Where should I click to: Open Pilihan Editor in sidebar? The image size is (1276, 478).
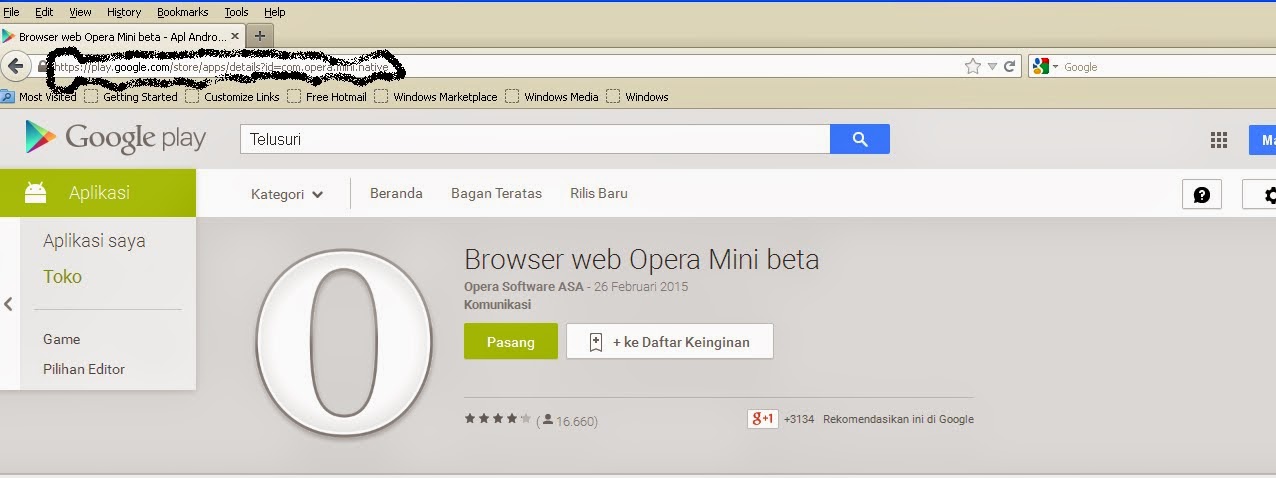click(x=84, y=369)
